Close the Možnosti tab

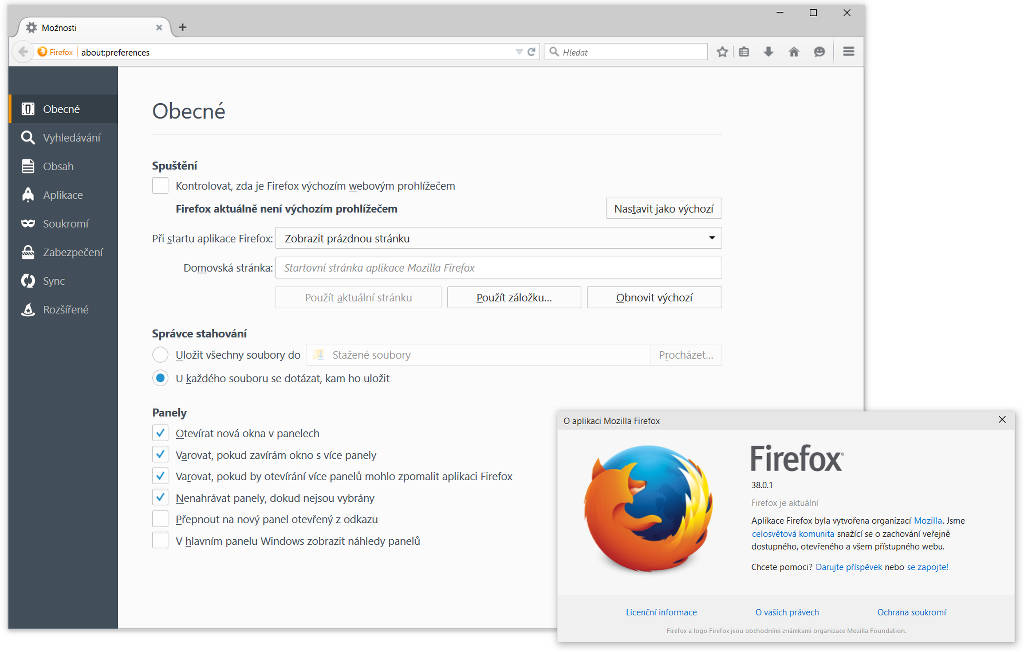159,27
